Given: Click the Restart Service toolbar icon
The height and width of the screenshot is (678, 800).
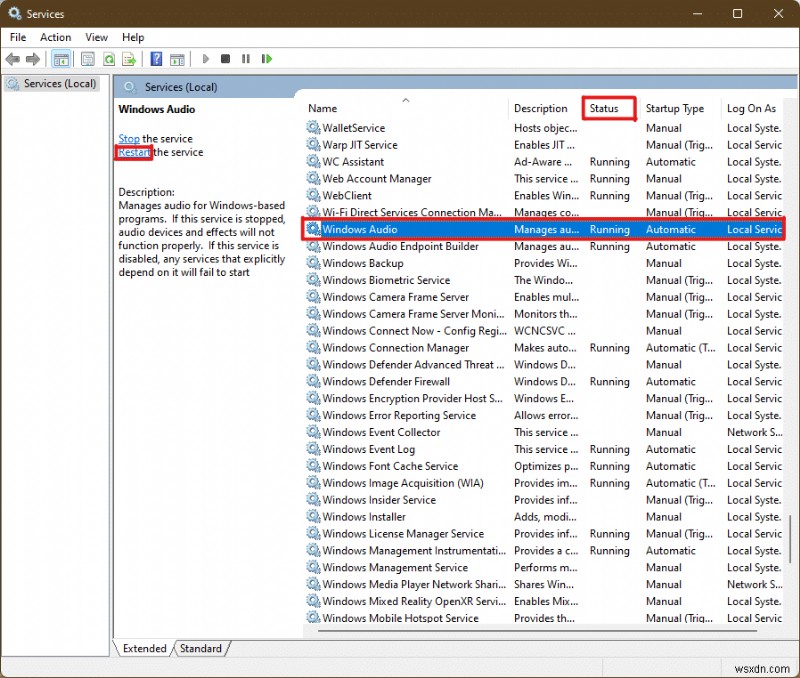Looking at the screenshot, I should (267, 59).
